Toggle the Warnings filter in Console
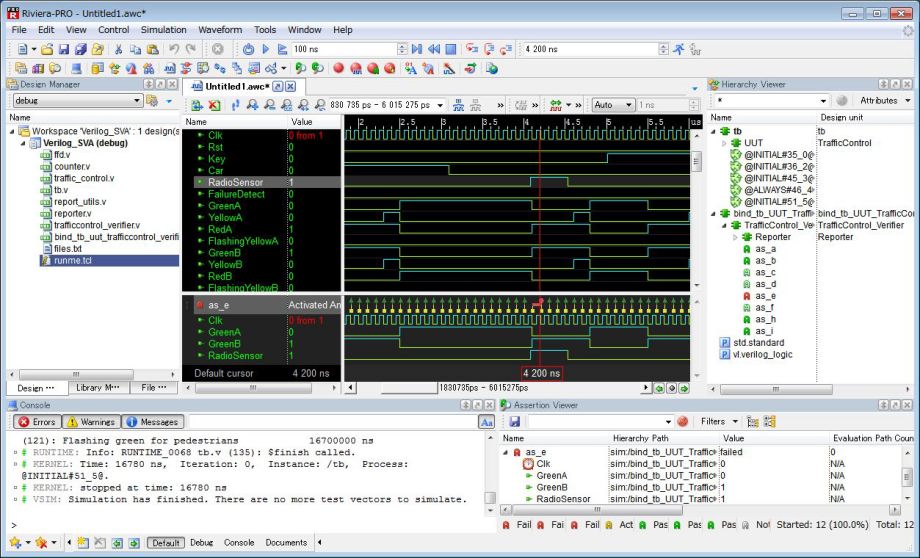This screenshot has width=920, height=558. (x=90, y=422)
